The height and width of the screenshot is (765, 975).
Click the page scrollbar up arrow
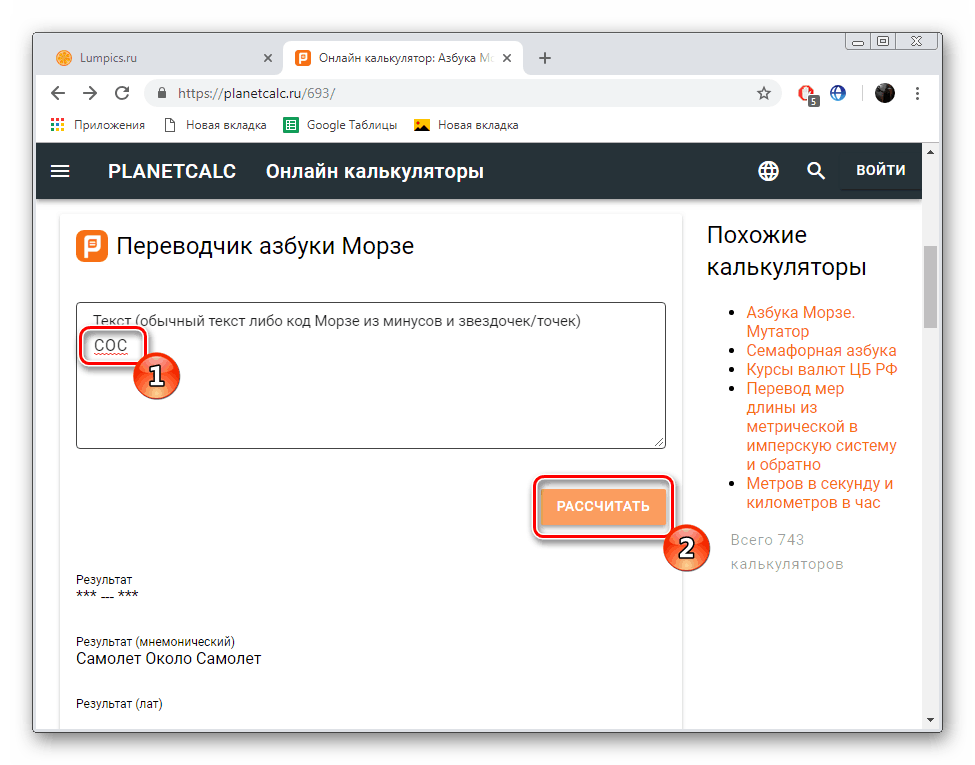pos(930,152)
